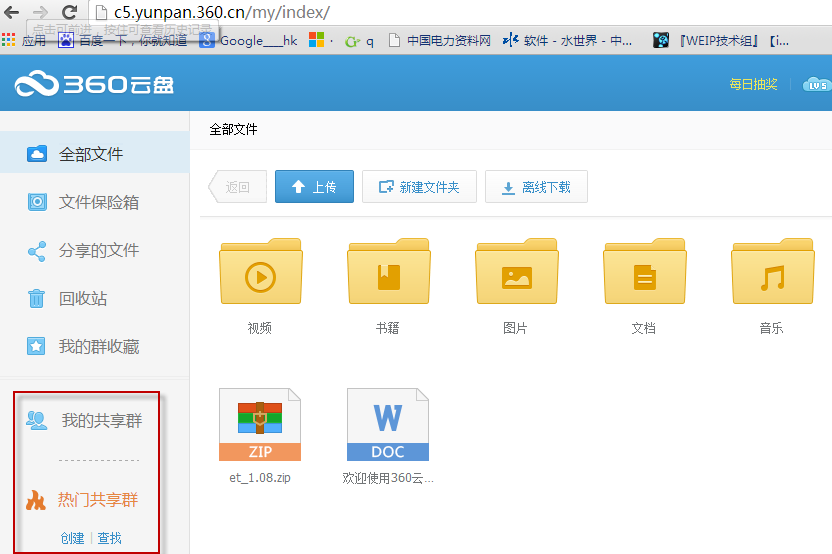Open the 文档 documents folder icon
This screenshot has width=832, height=554.
click(x=645, y=271)
